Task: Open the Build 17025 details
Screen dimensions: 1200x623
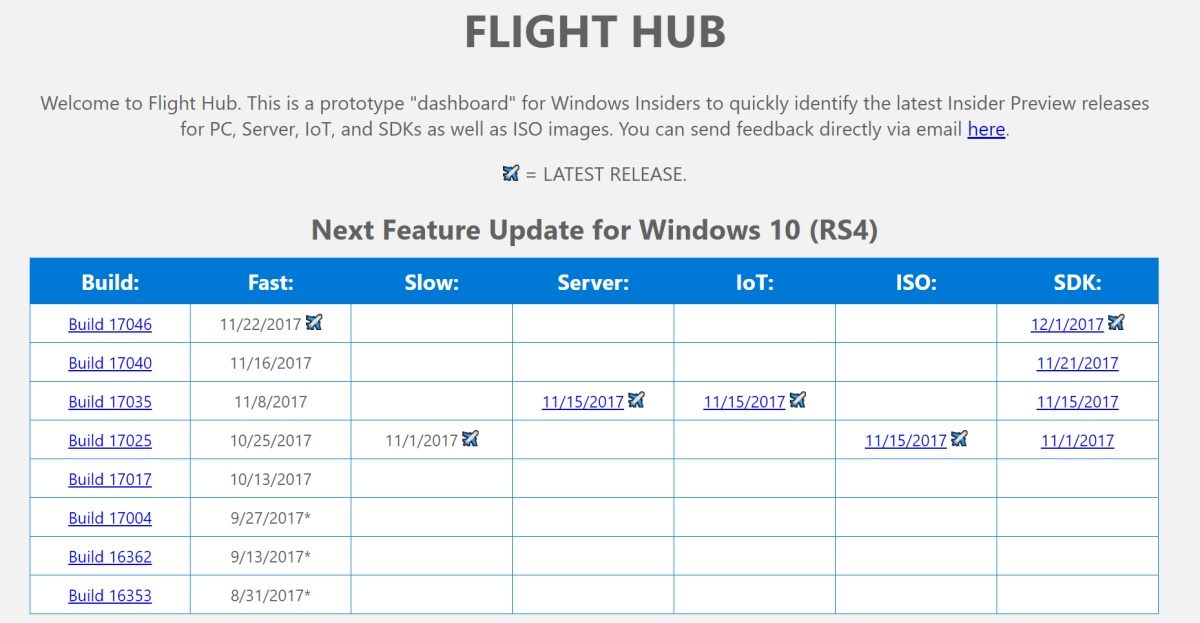Action: coord(110,440)
